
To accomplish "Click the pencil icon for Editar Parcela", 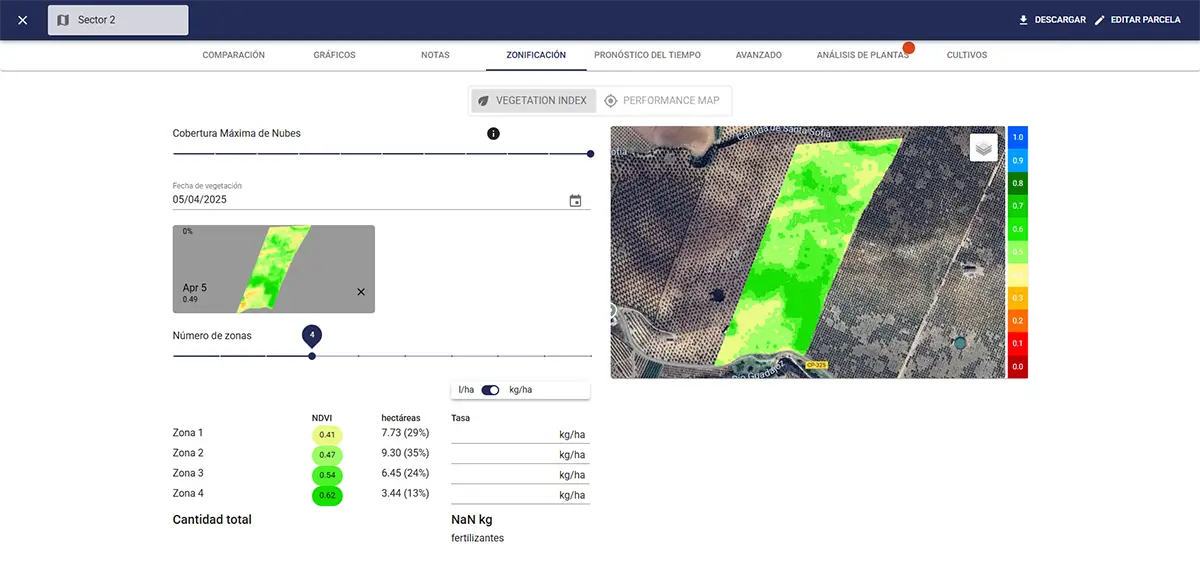I will [x=1100, y=20].
